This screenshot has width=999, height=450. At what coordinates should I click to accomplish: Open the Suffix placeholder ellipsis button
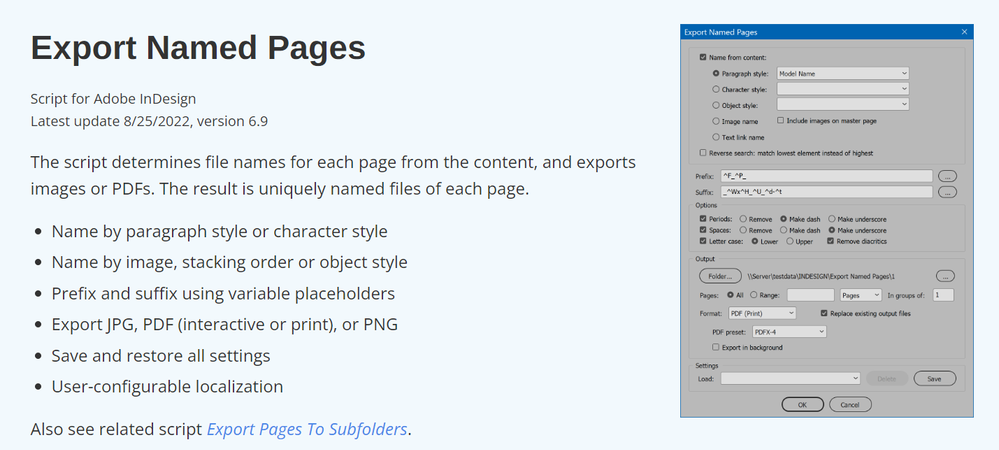(947, 191)
